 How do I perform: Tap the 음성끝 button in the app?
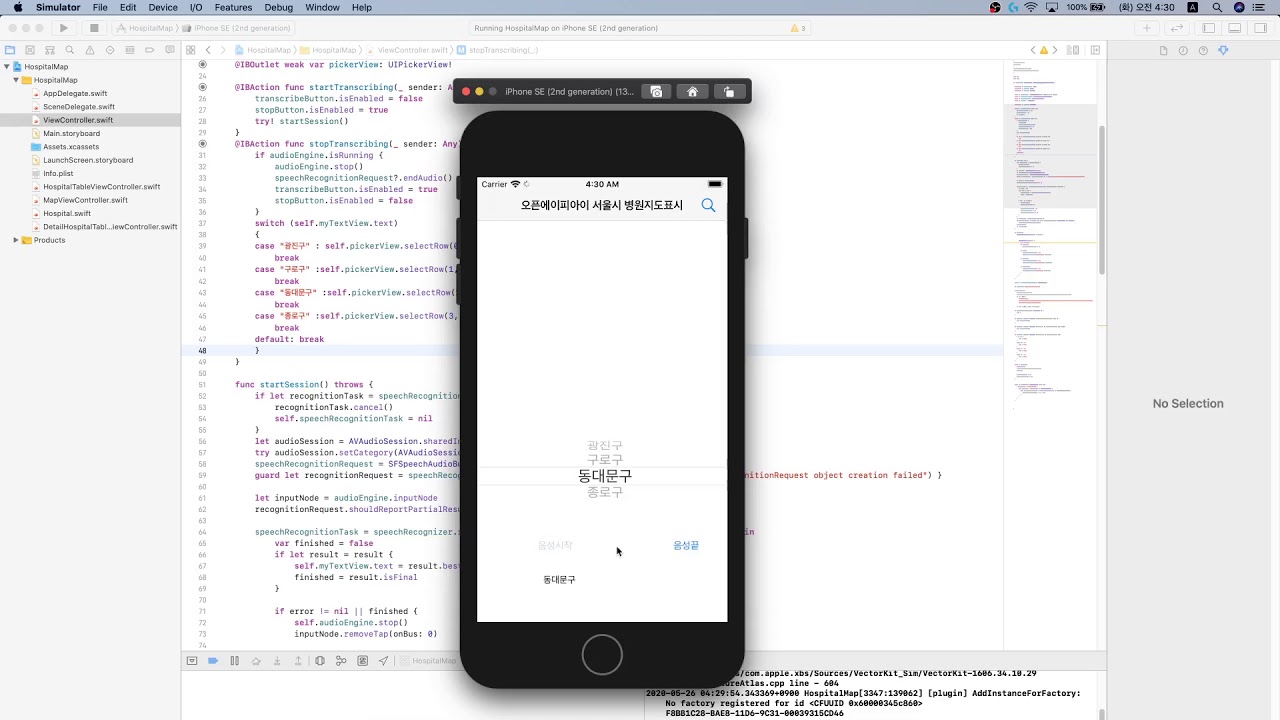point(686,545)
